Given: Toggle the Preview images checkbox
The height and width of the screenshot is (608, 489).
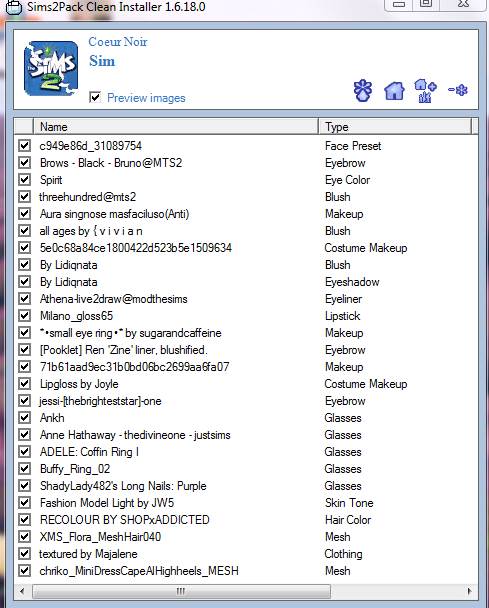Looking at the screenshot, I should tap(95, 97).
